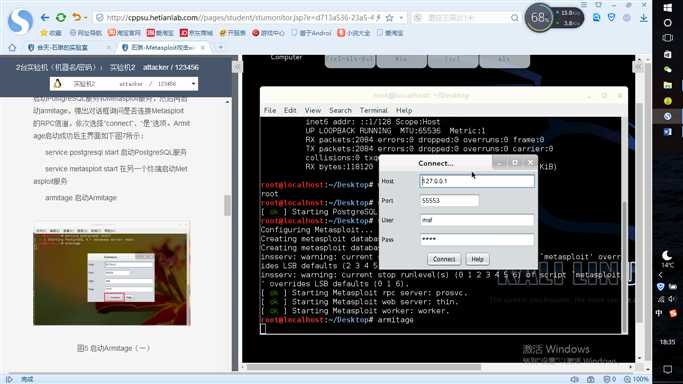Open a new browser tab
Viewport: 683px width, 384px height.
click(x=221, y=47)
